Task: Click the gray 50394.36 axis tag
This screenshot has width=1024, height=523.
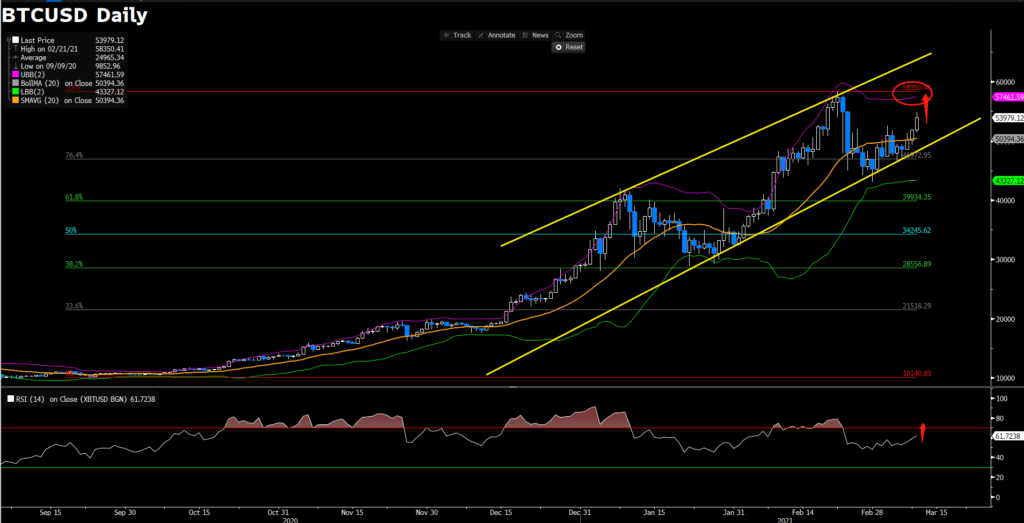Action: point(1008,139)
